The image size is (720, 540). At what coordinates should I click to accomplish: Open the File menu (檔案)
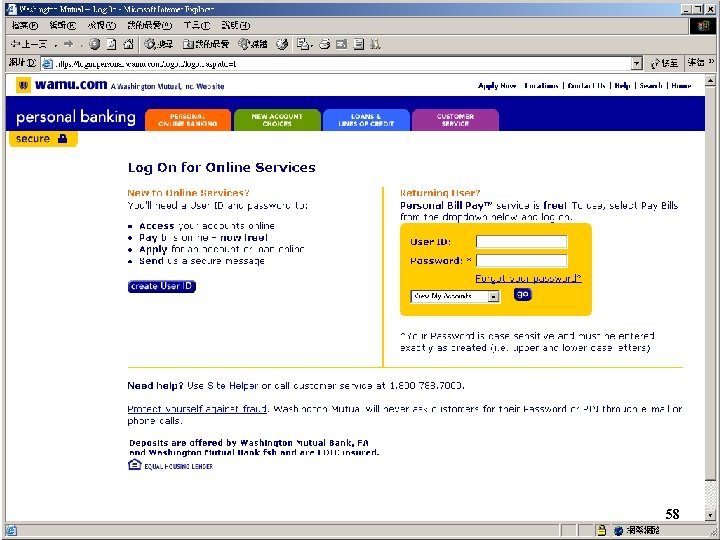point(25,25)
